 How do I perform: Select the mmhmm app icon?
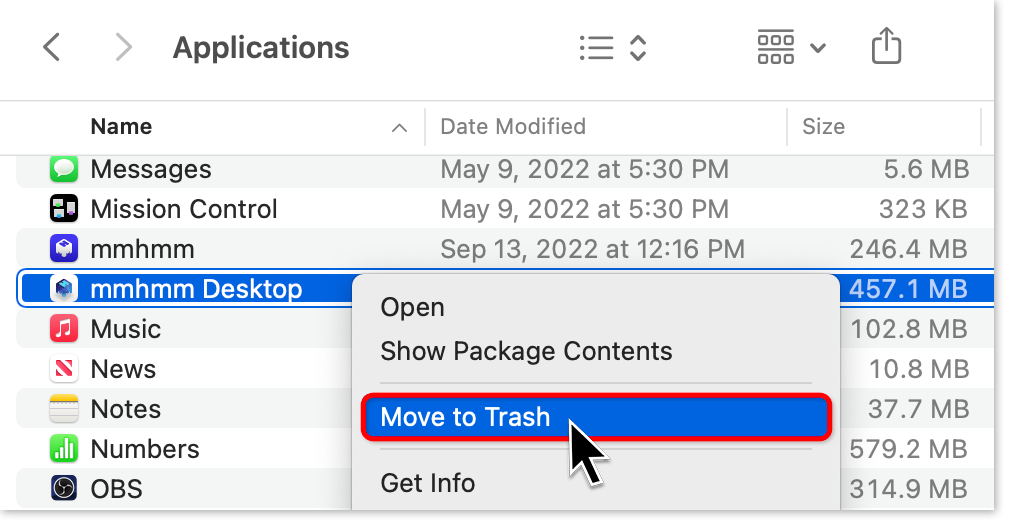(64, 249)
